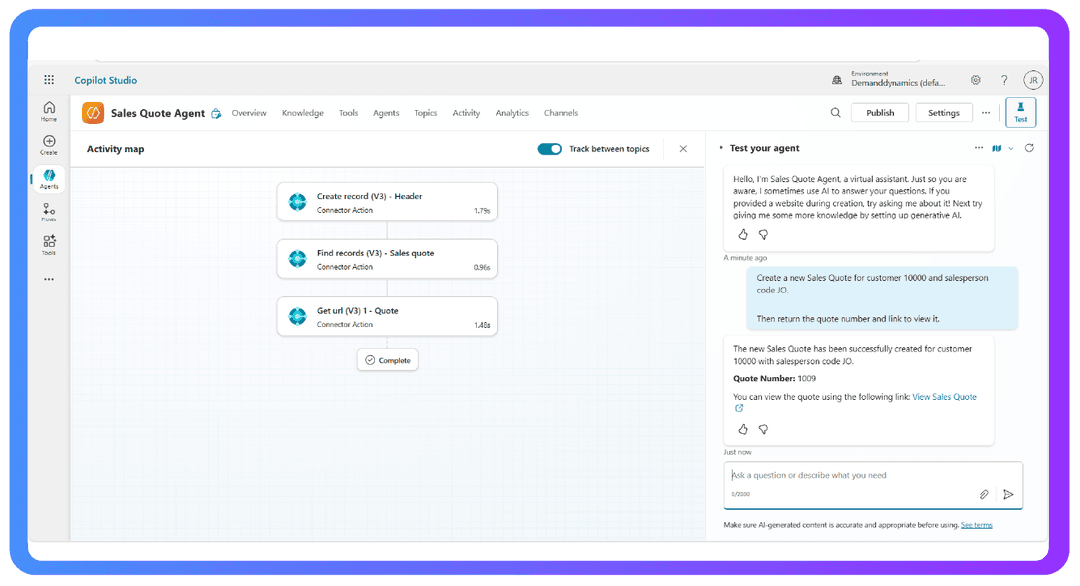
Task: Click the Complete status node
Action: 388,360
